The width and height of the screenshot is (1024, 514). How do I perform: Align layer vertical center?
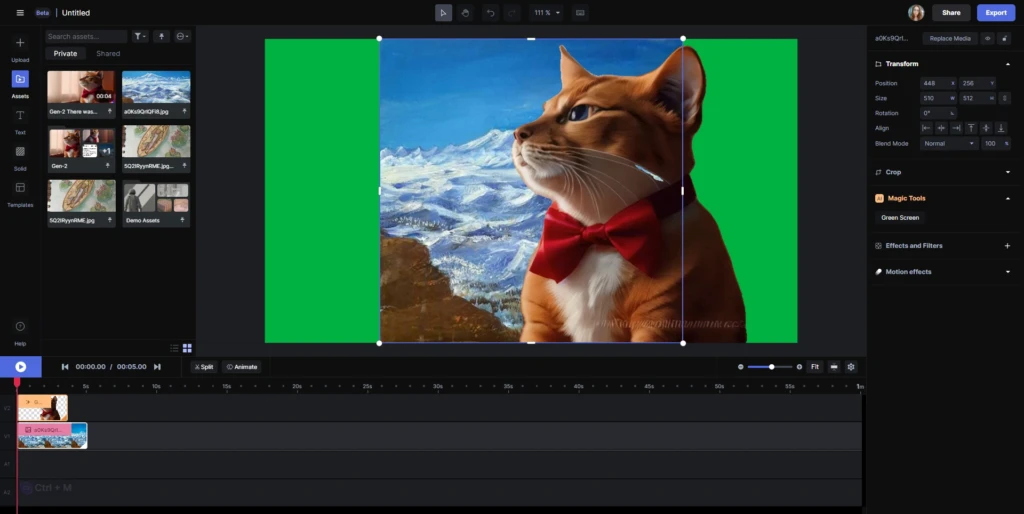pos(986,128)
